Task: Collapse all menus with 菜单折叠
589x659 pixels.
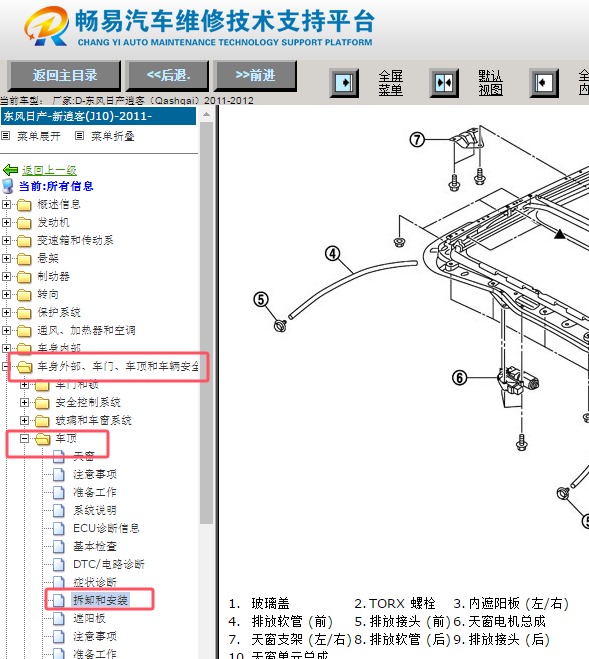Action: (113, 136)
